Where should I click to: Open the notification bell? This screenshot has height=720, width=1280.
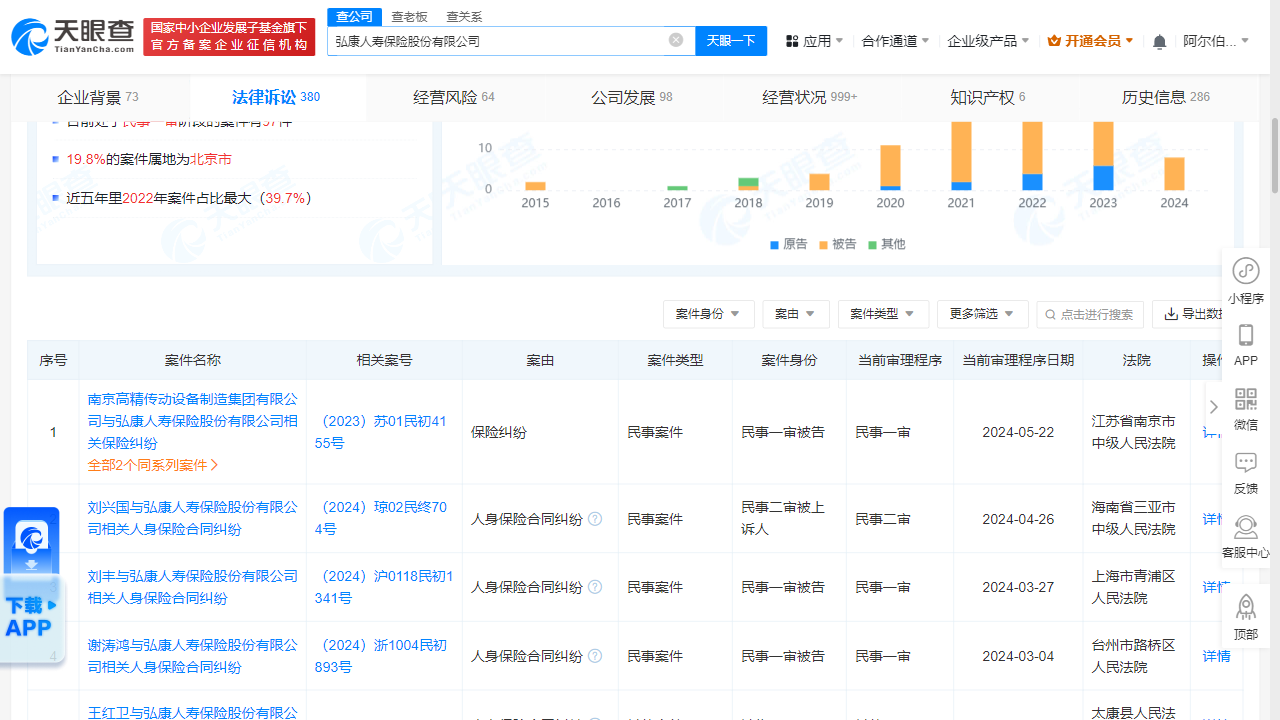click(1159, 41)
